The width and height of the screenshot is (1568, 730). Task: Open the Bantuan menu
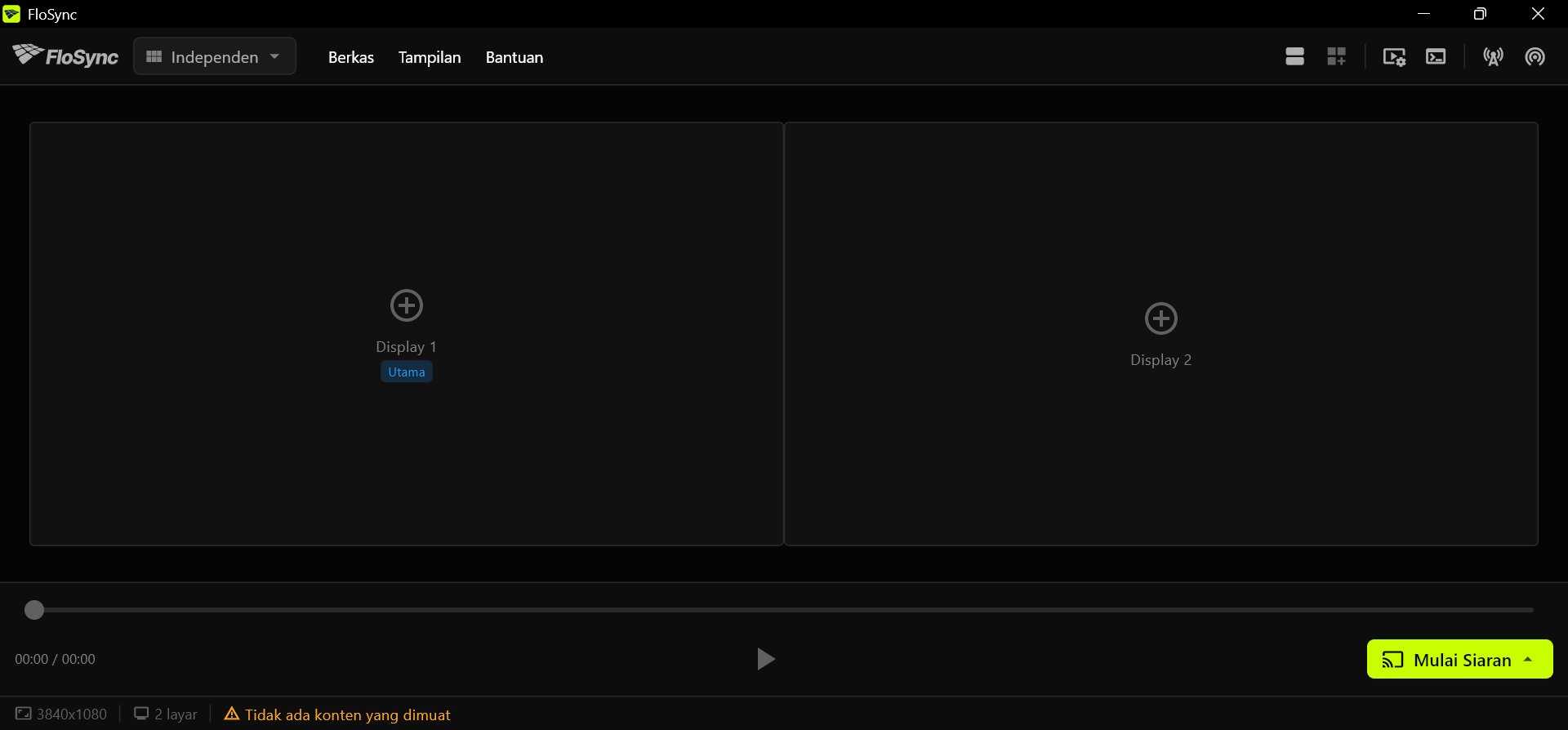coord(514,57)
